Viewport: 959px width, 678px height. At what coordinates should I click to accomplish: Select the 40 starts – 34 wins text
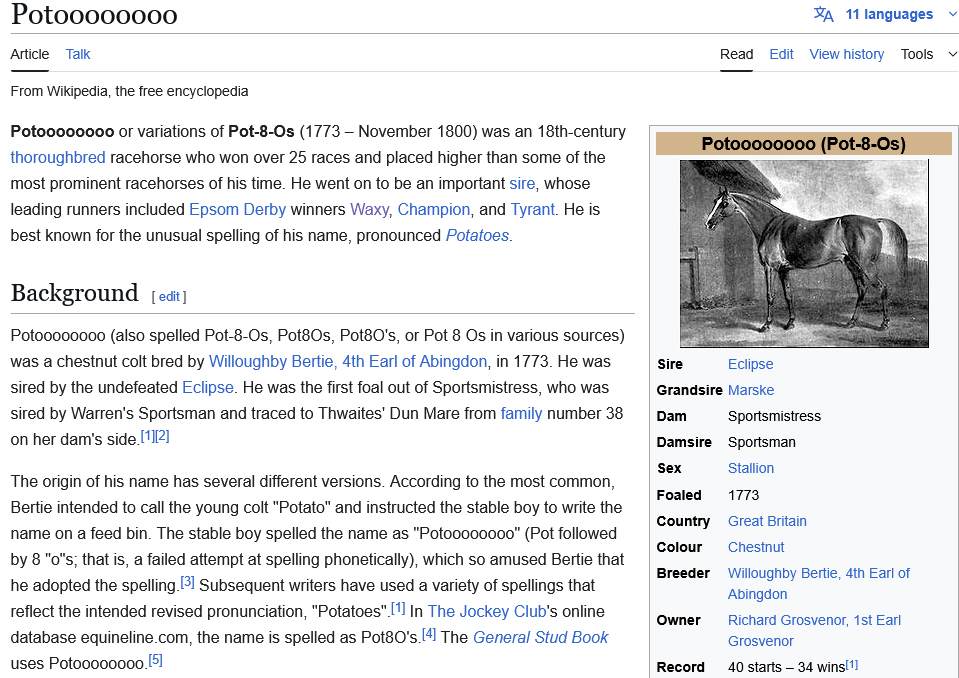click(786, 667)
